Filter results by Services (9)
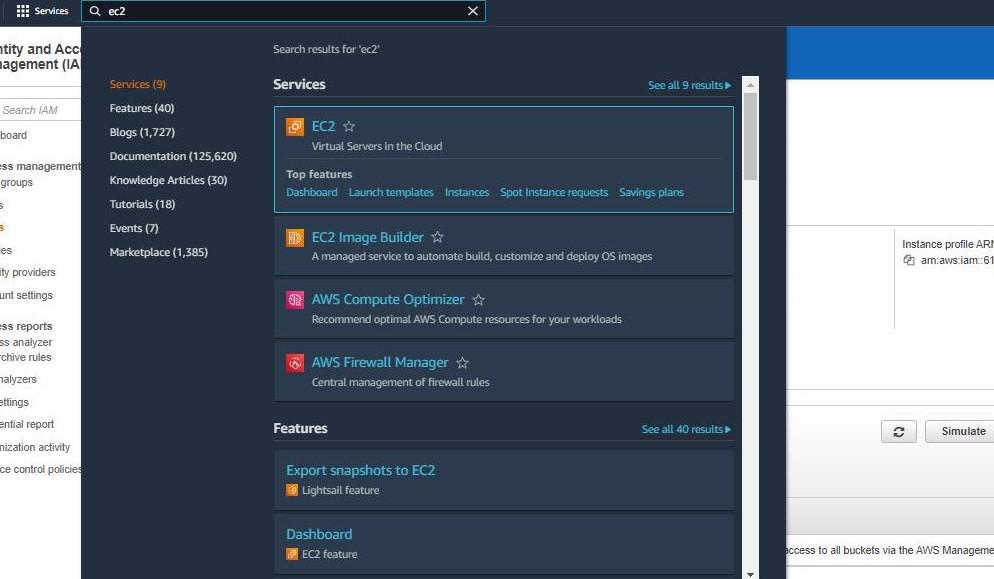Screen dimensions: 994x579 138,84
